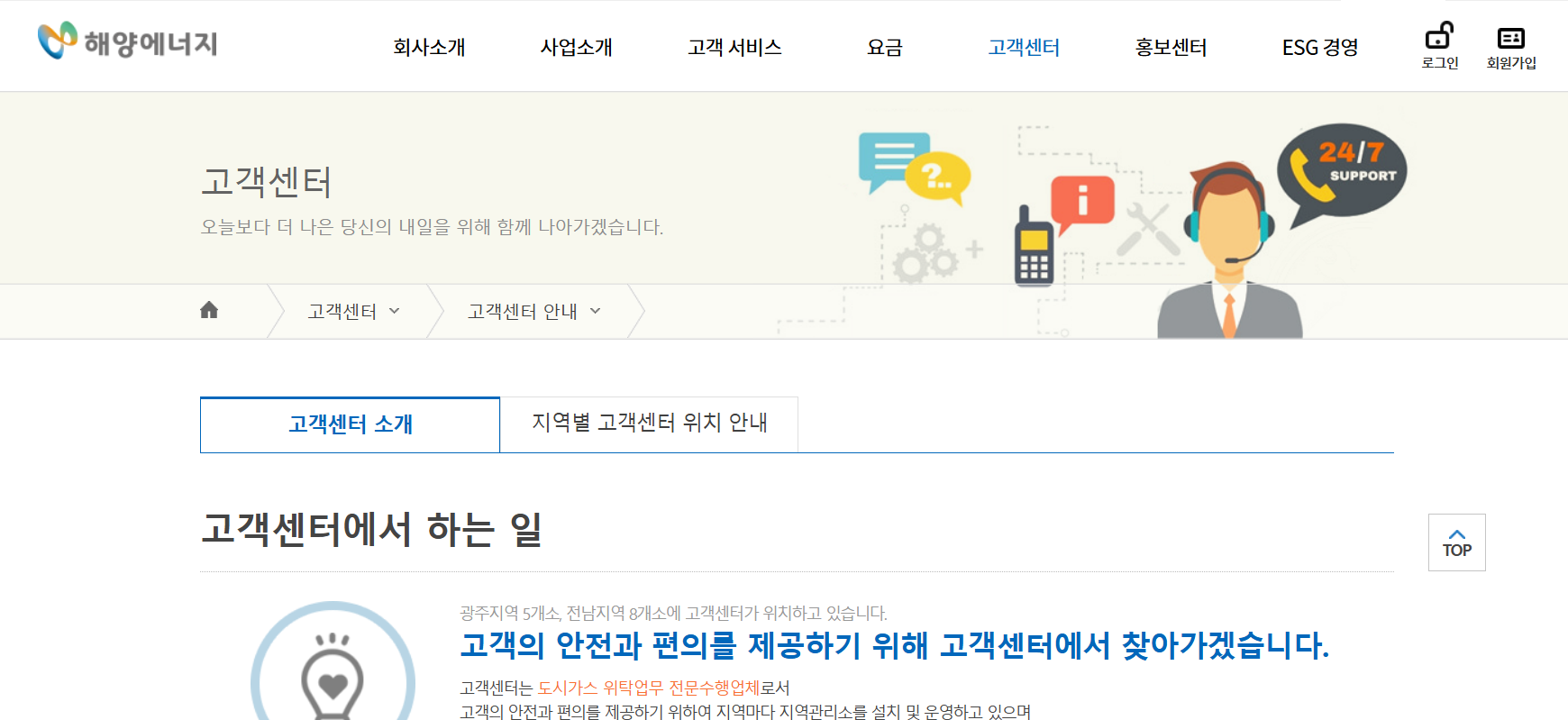
Task: Click the 해양에너지 logo
Action: pyautogui.click(x=127, y=41)
